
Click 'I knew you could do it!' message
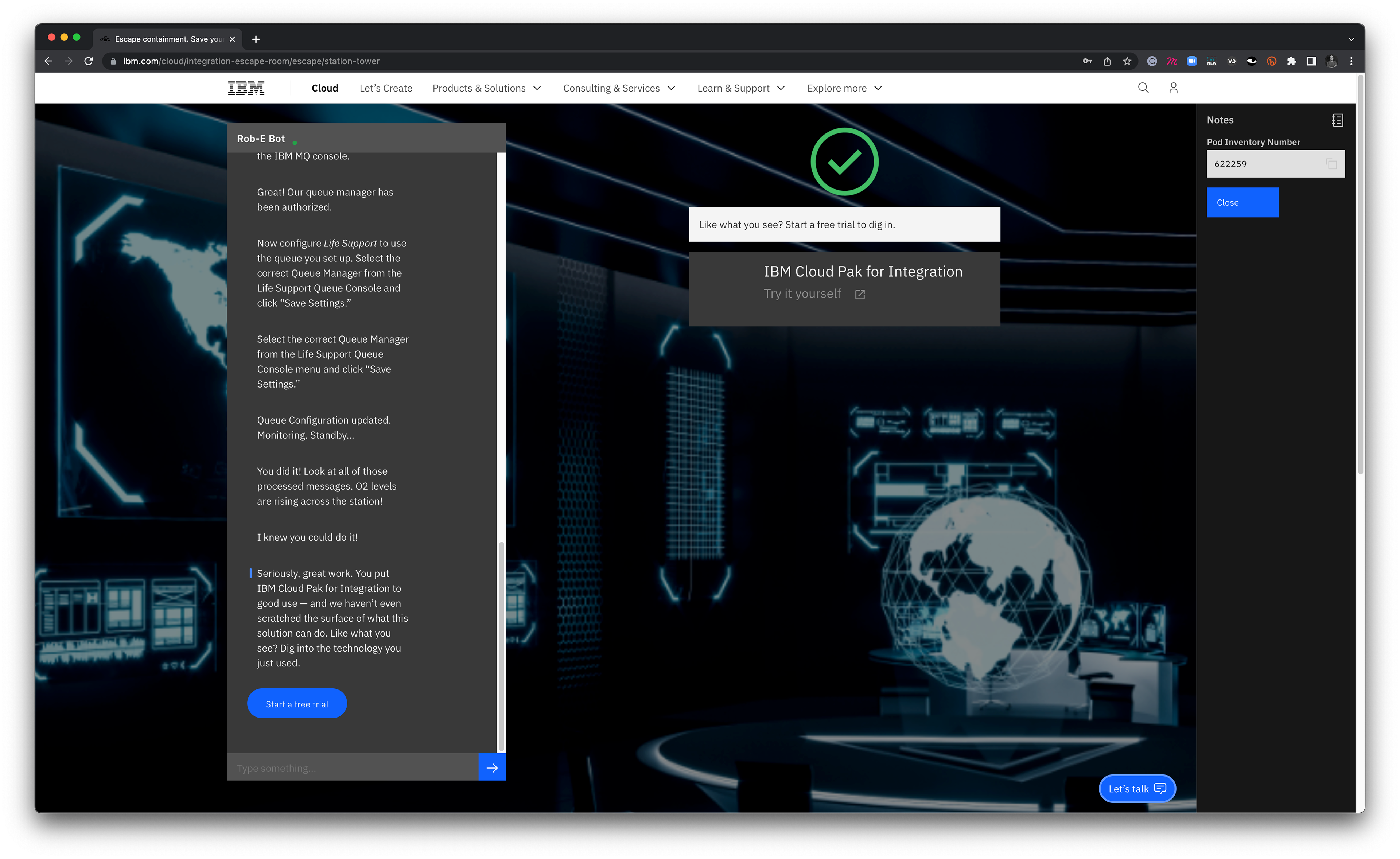[307, 537]
